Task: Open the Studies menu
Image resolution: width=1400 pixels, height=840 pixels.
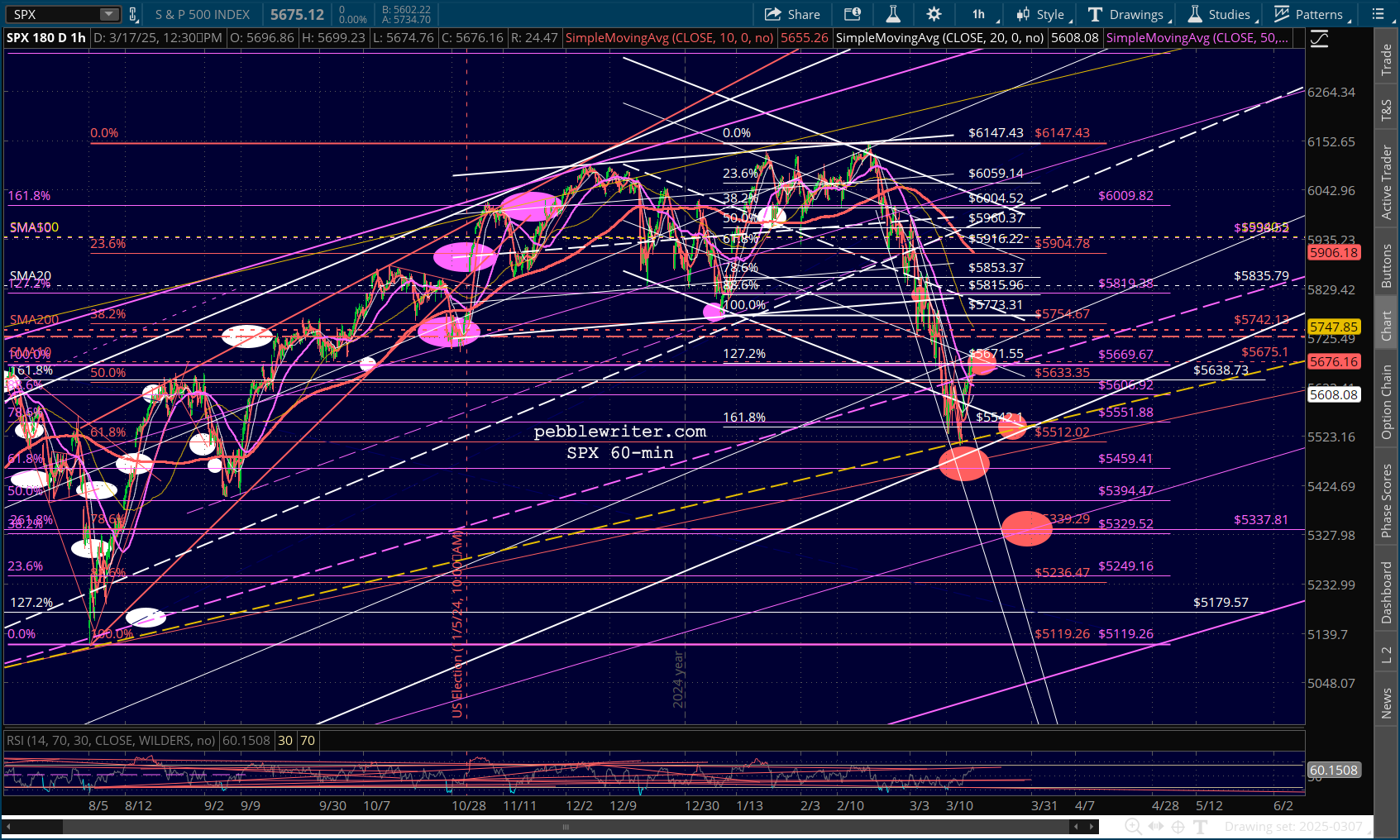Action: [x=1221, y=14]
